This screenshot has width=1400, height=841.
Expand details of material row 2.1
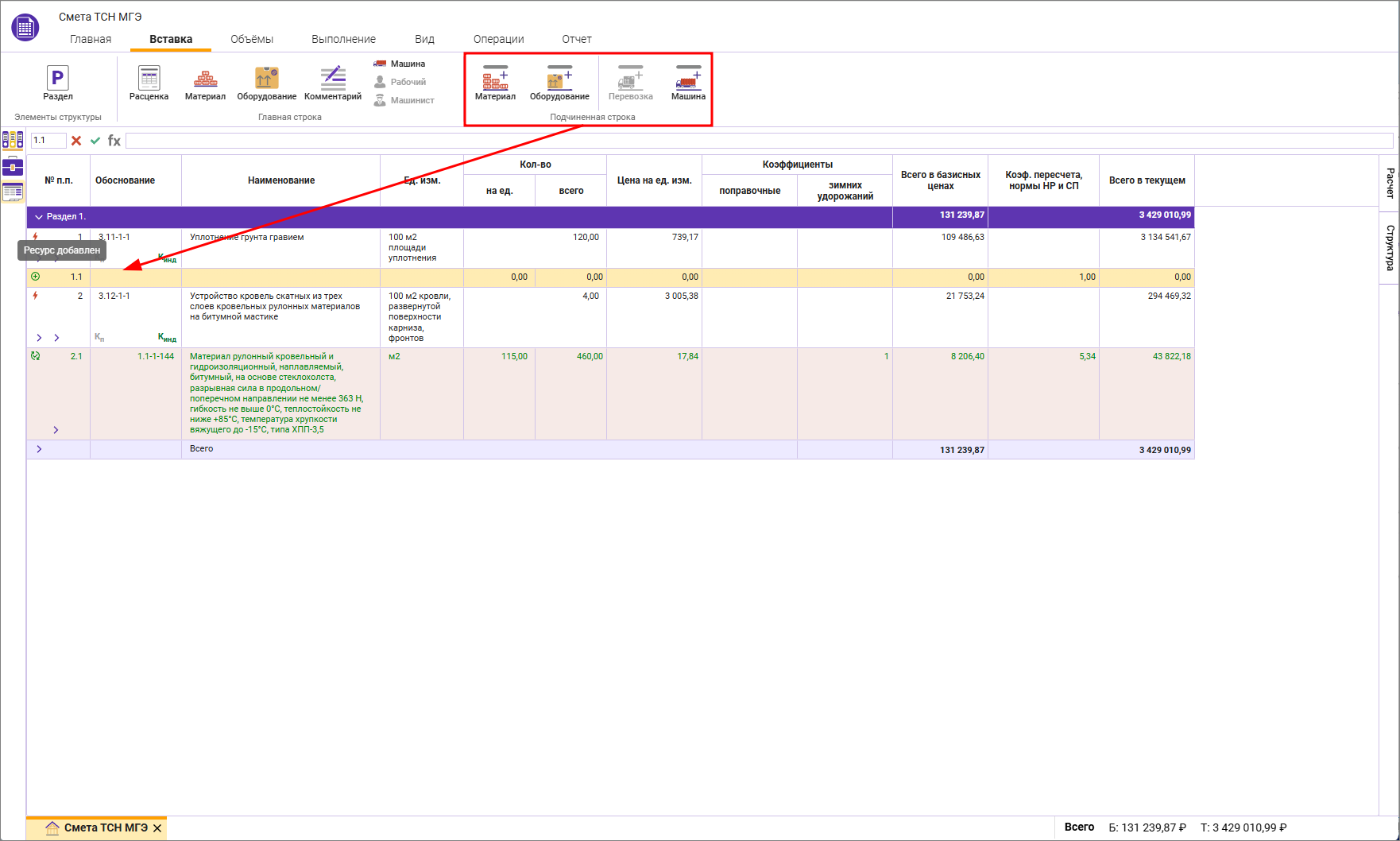click(x=56, y=430)
